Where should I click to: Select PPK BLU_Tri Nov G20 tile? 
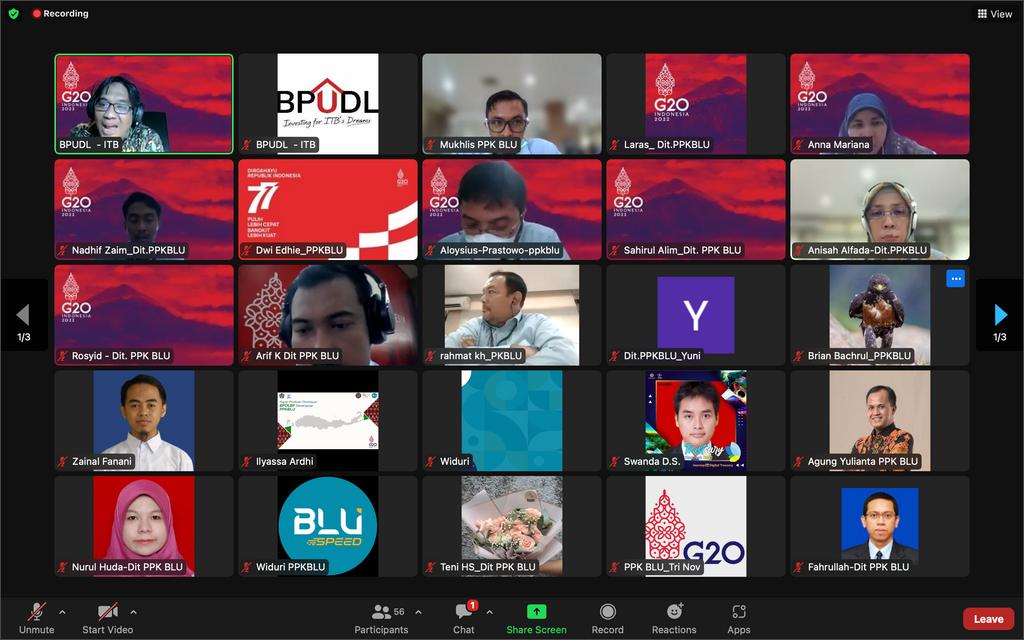696,526
